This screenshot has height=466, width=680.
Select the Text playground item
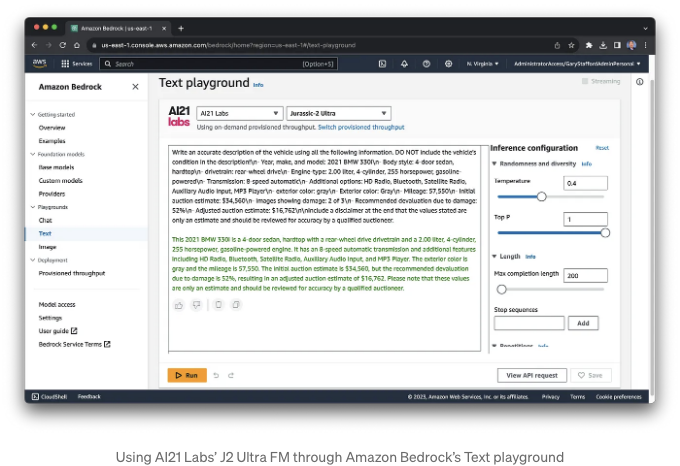(x=45, y=233)
